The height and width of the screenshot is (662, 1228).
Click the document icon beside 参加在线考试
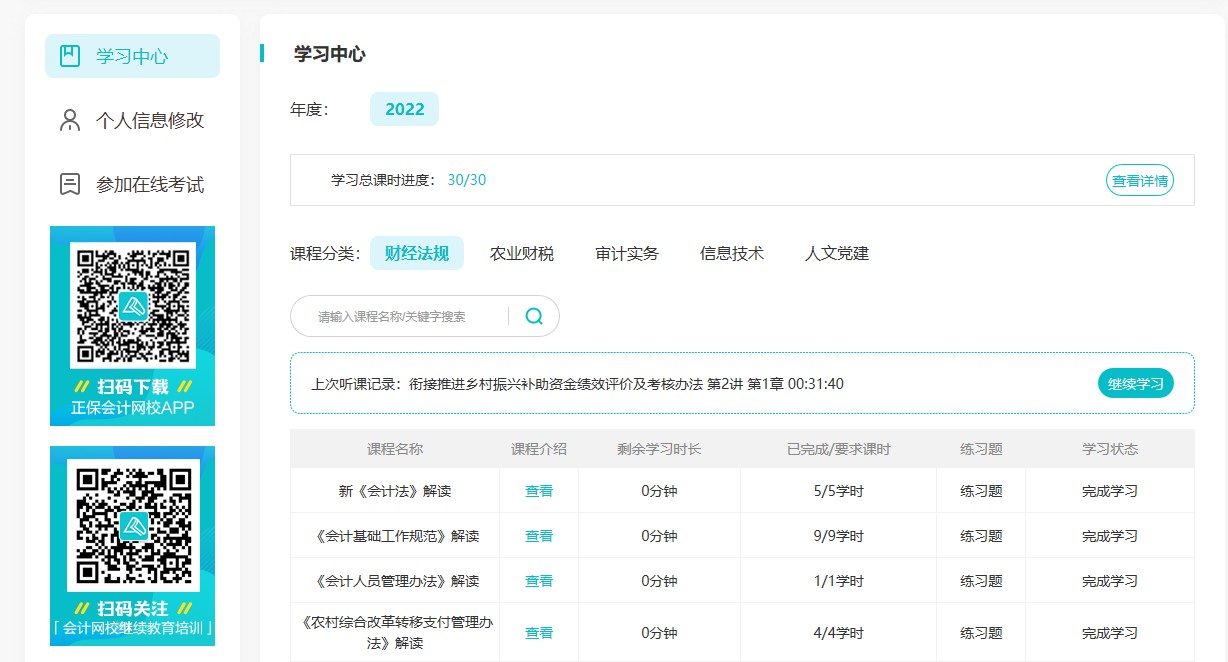(68, 183)
